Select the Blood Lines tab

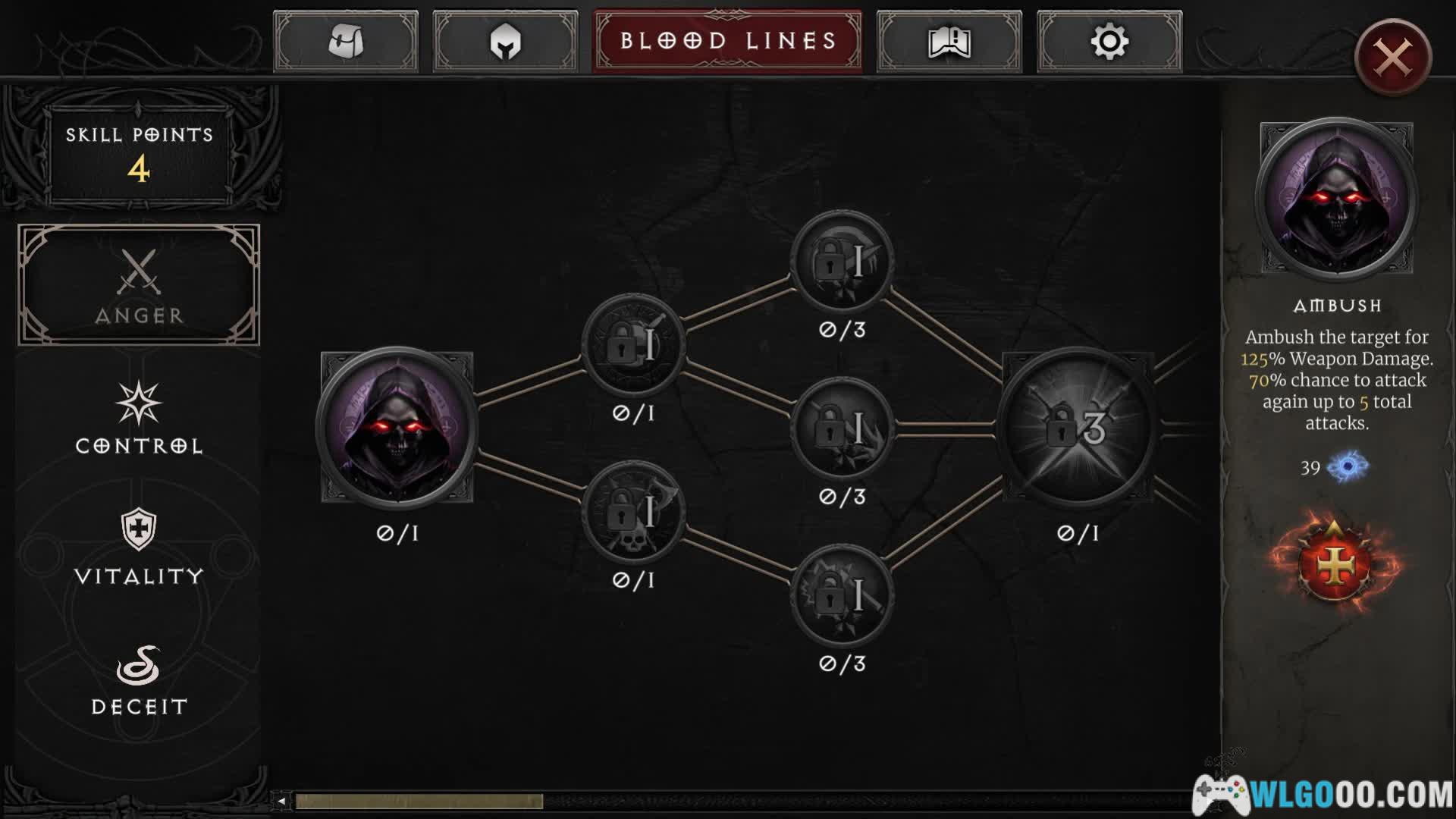pyautogui.click(x=727, y=41)
